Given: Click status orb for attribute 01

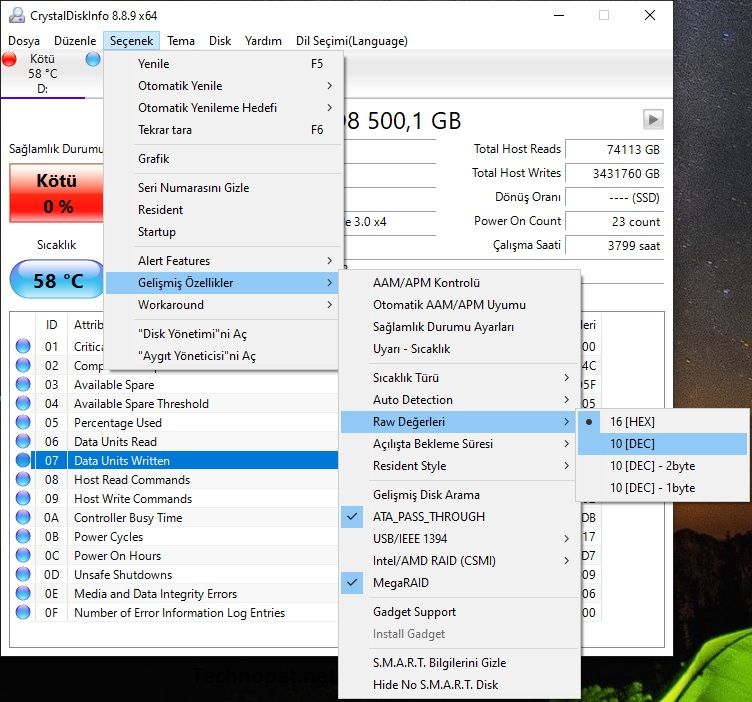Looking at the screenshot, I should (23, 346).
